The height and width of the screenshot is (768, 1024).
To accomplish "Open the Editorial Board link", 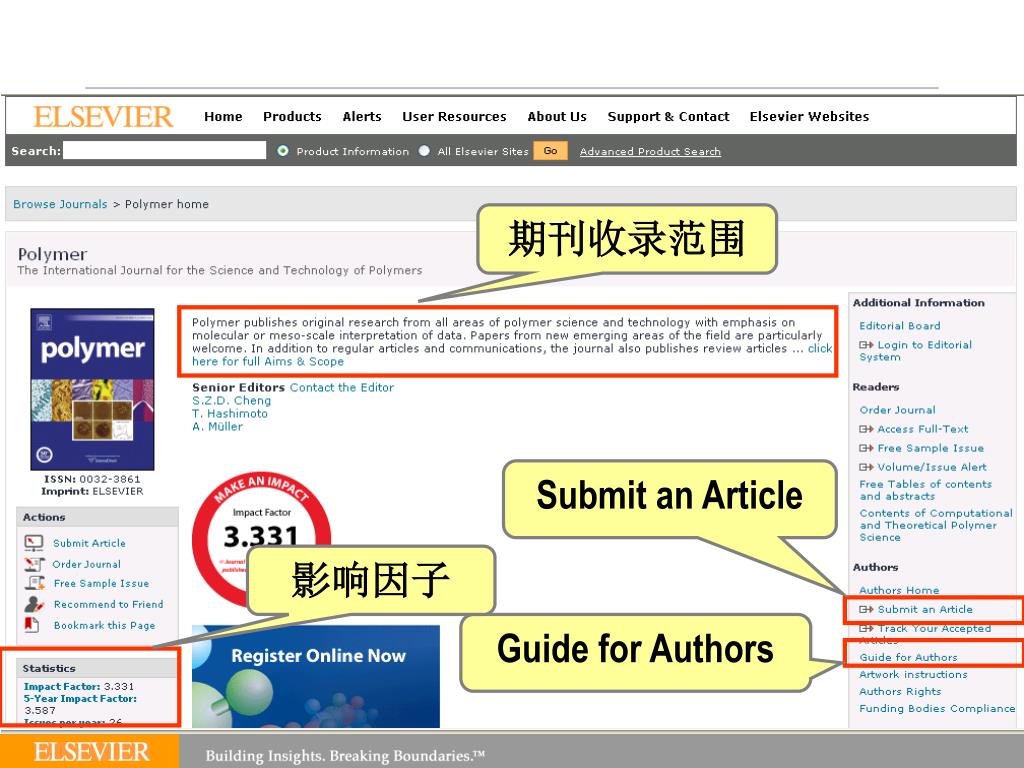I will tap(900, 326).
